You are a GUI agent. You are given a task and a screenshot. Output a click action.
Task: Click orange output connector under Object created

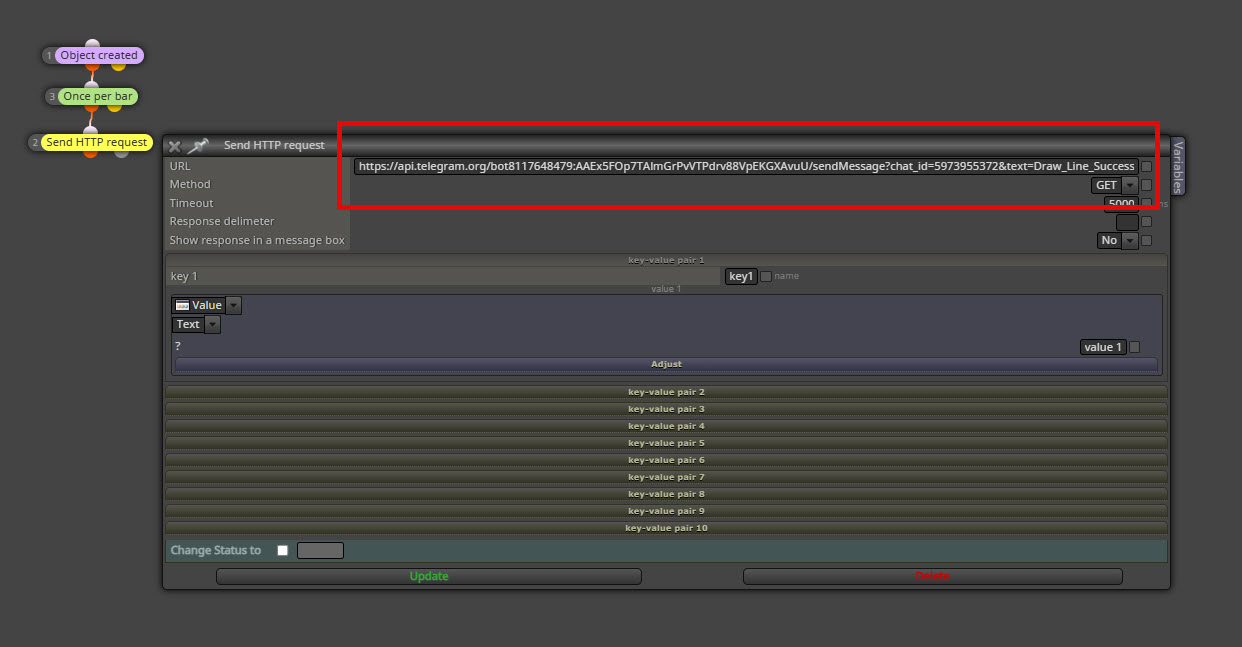coord(92,67)
